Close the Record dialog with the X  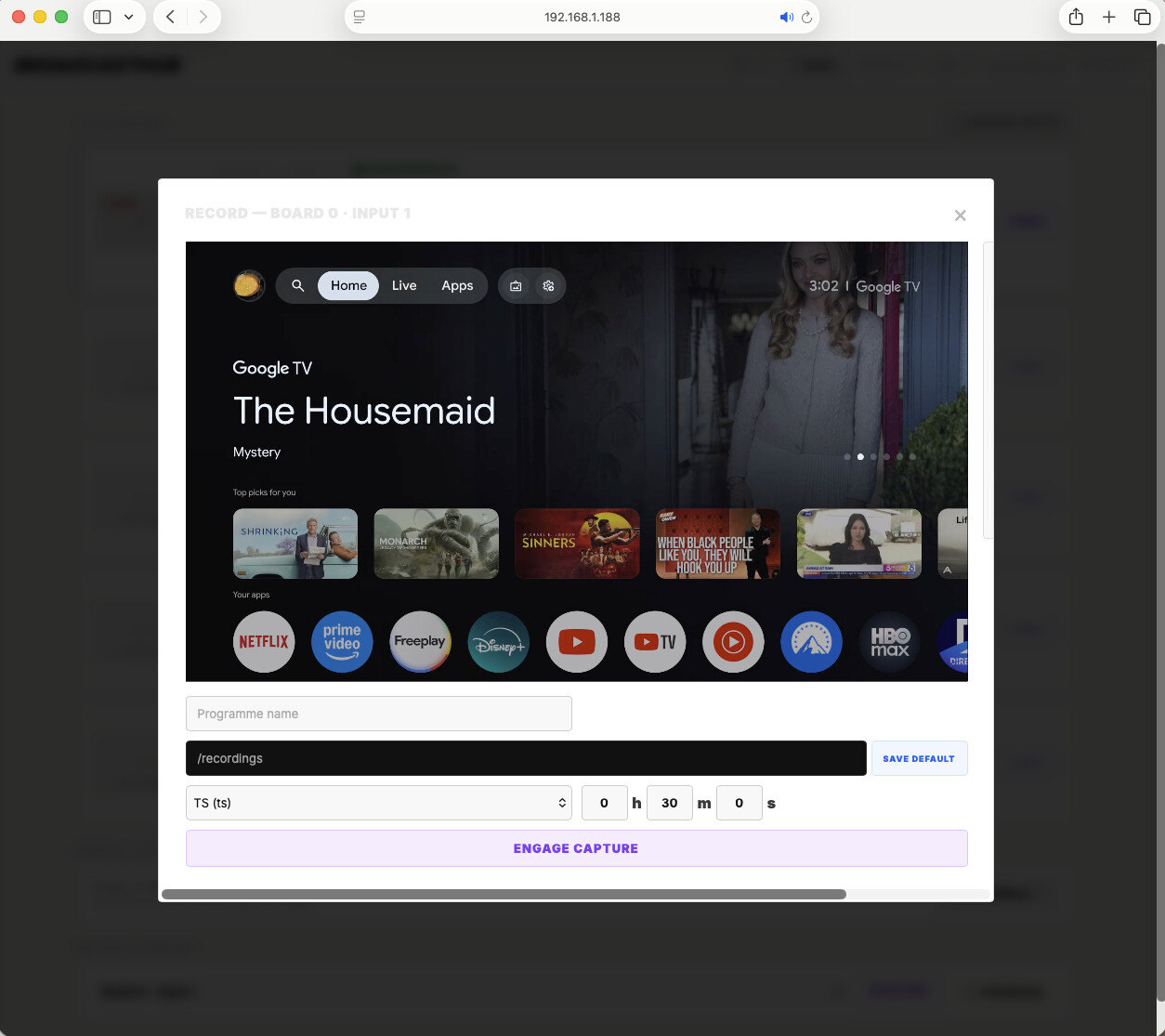point(960,216)
